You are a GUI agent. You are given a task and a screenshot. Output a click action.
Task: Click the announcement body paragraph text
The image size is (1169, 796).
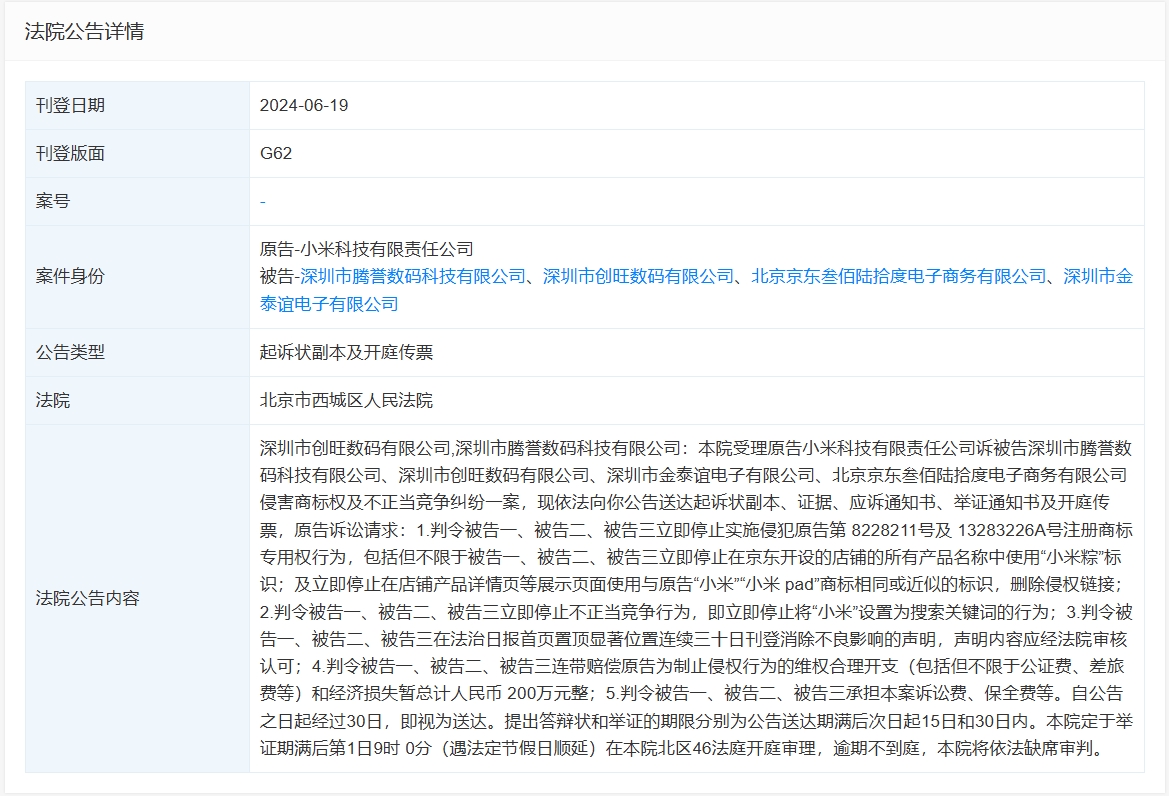coord(696,598)
